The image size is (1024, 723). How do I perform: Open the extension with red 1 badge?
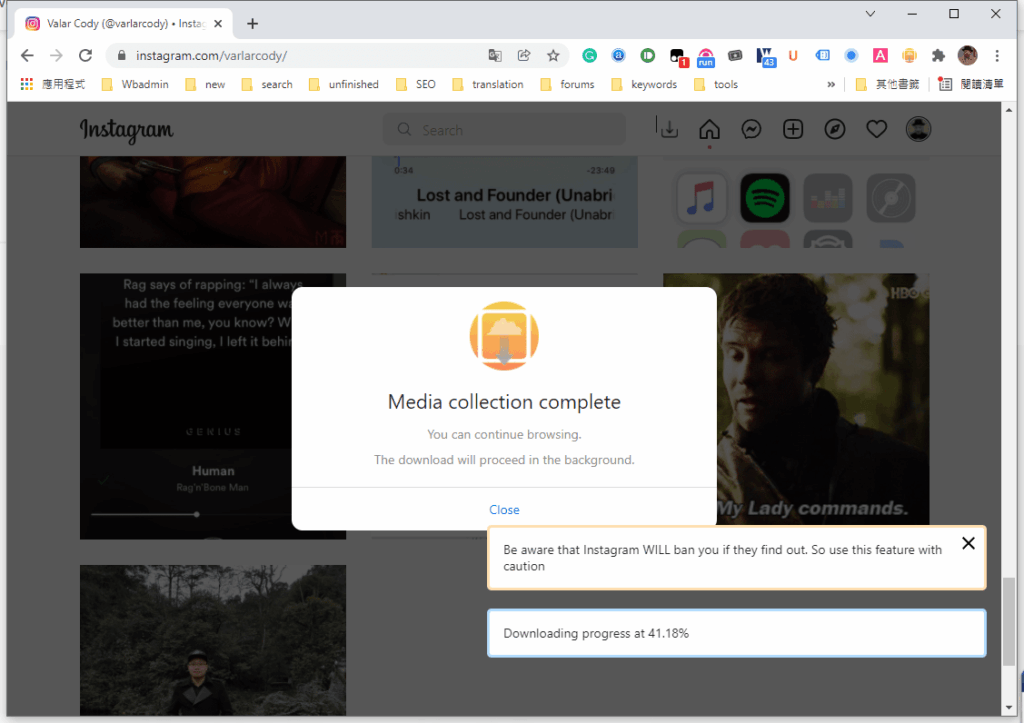(678, 57)
